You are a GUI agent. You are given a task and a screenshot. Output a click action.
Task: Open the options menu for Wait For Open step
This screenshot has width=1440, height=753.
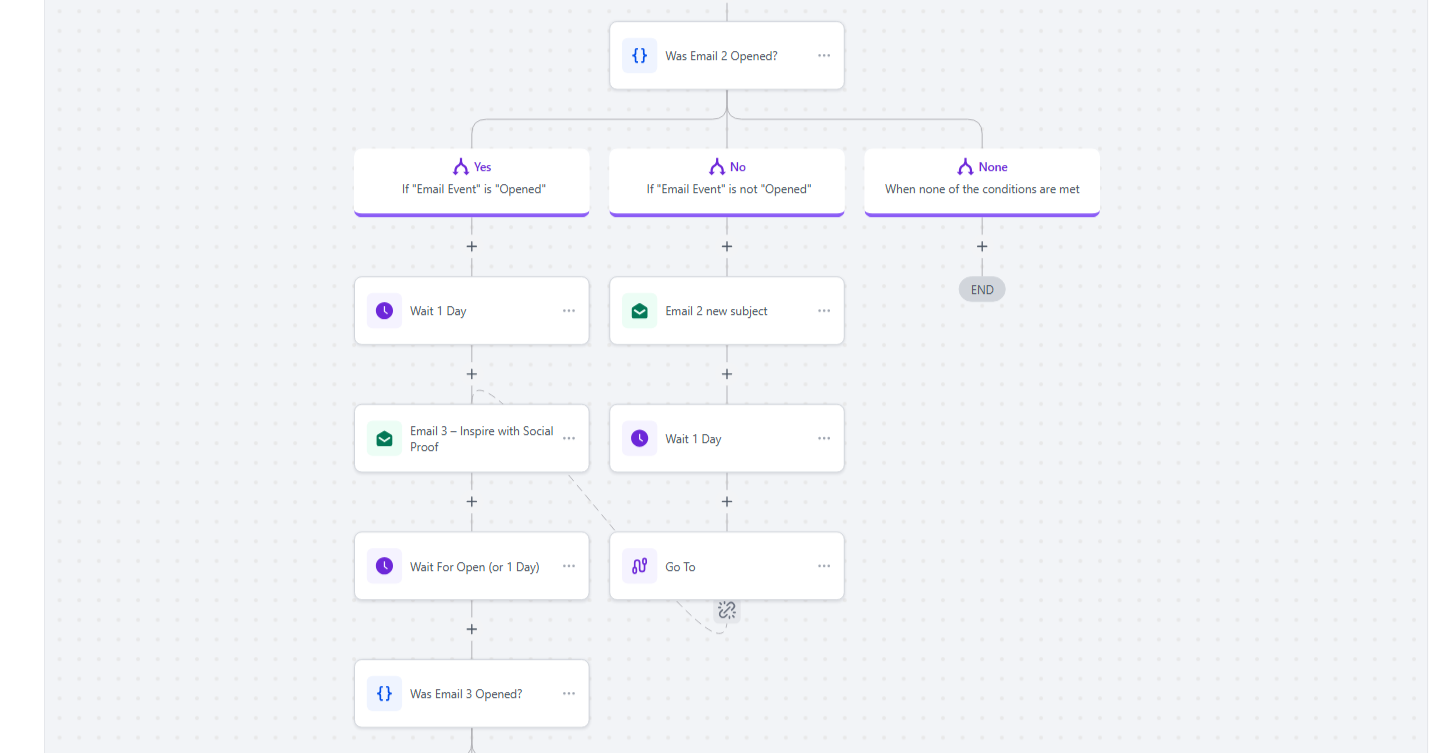click(x=569, y=567)
